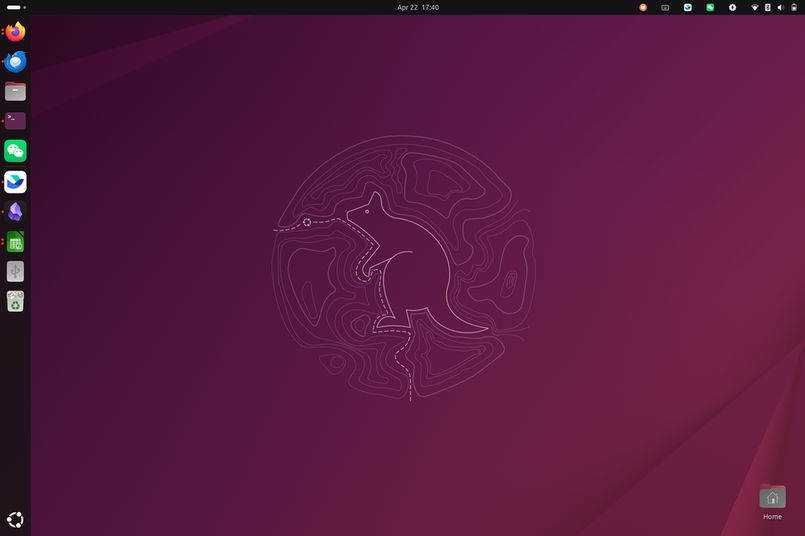Click the green WeChat tray icon
Image resolution: width=805 pixels, height=536 pixels.
[x=710, y=7]
